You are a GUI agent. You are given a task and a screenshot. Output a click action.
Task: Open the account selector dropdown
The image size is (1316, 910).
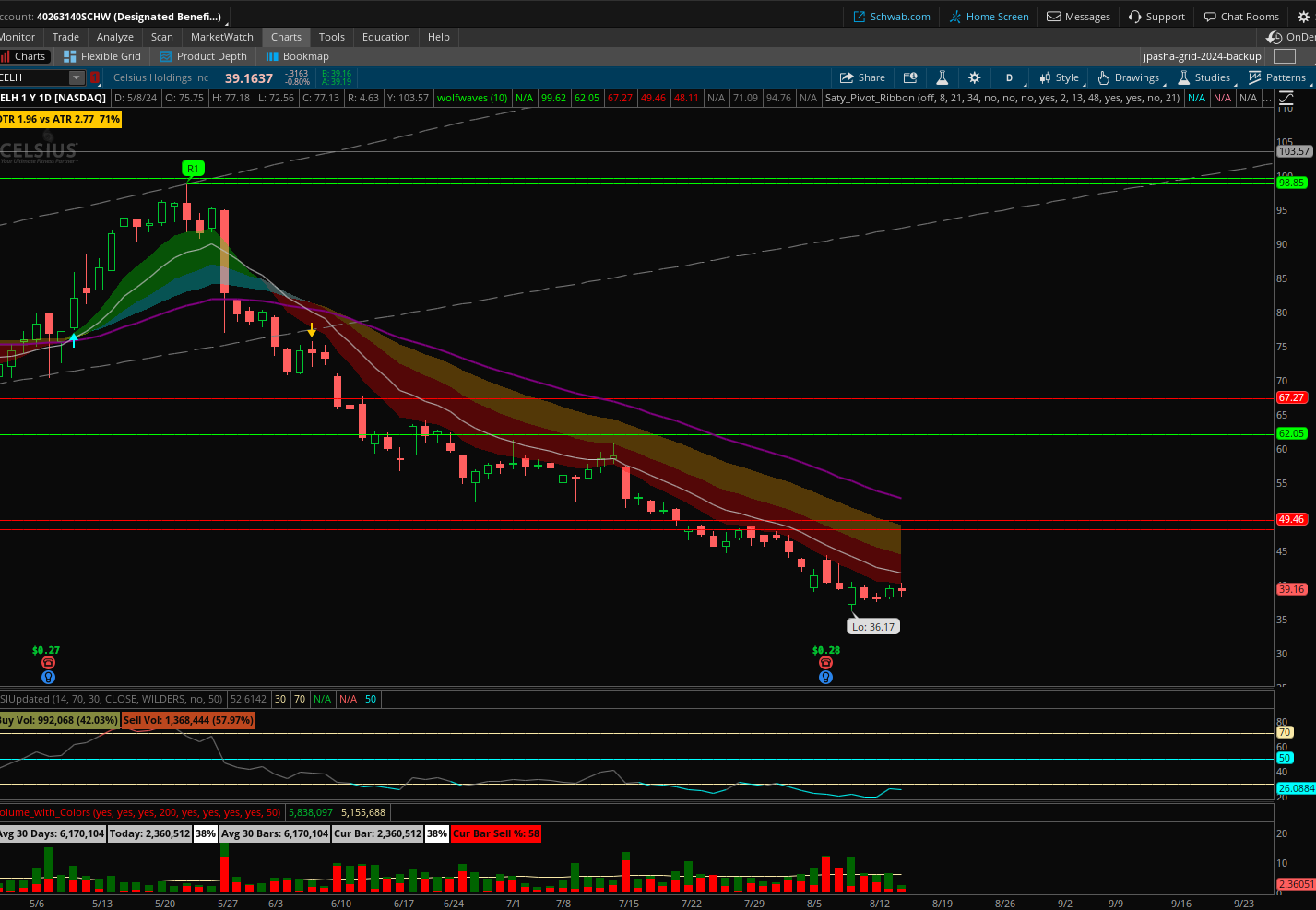[114, 17]
